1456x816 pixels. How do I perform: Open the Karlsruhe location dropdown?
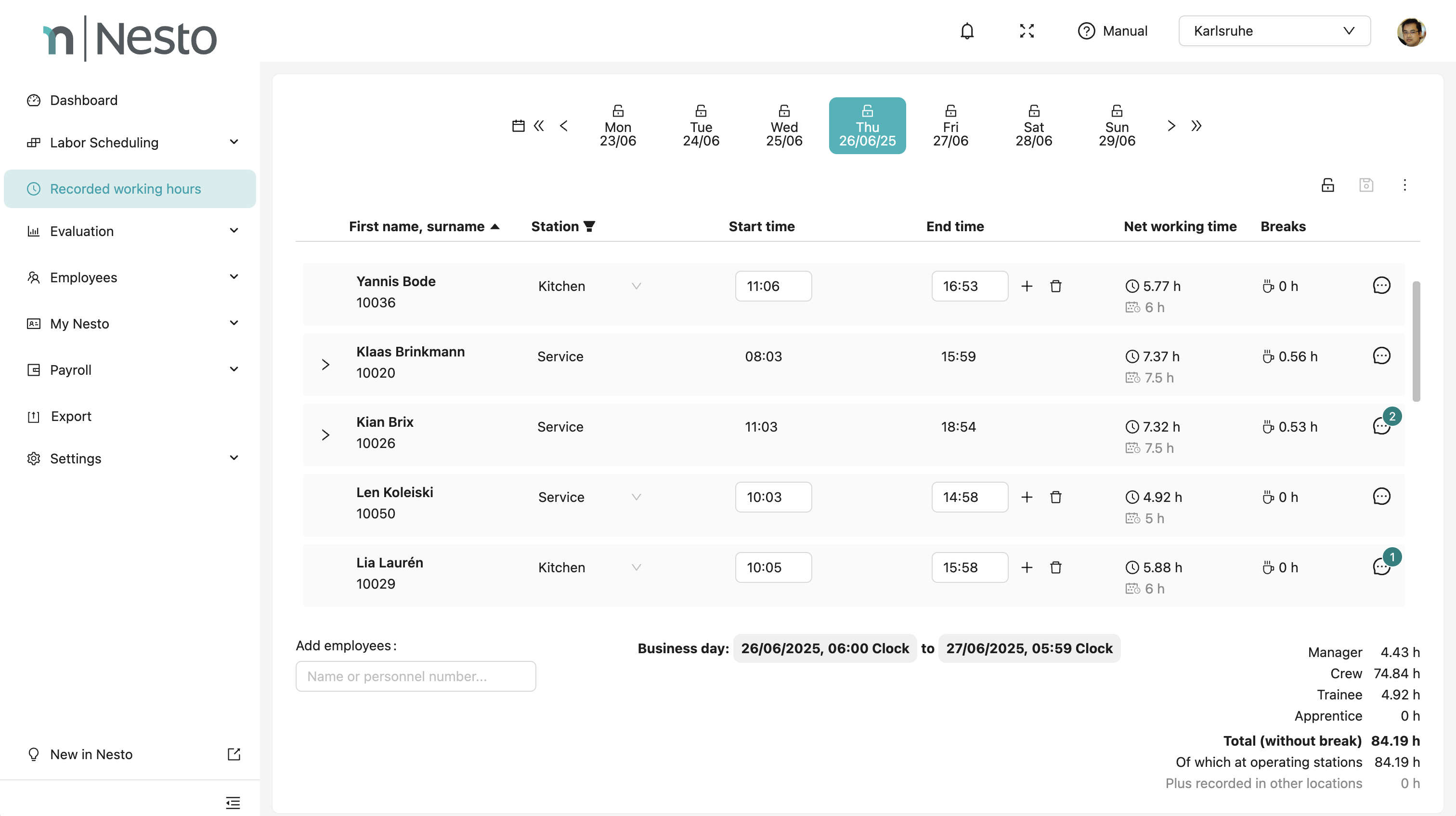click(x=1274, y=31)
